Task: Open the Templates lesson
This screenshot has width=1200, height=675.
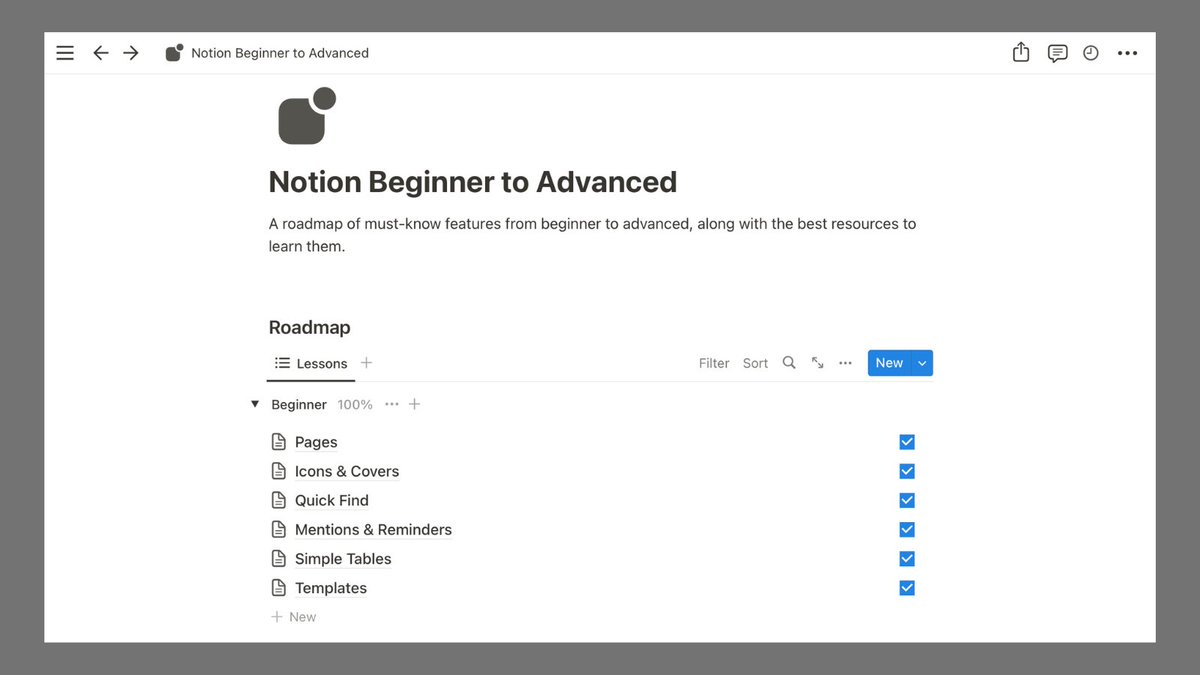Action: 331,588
